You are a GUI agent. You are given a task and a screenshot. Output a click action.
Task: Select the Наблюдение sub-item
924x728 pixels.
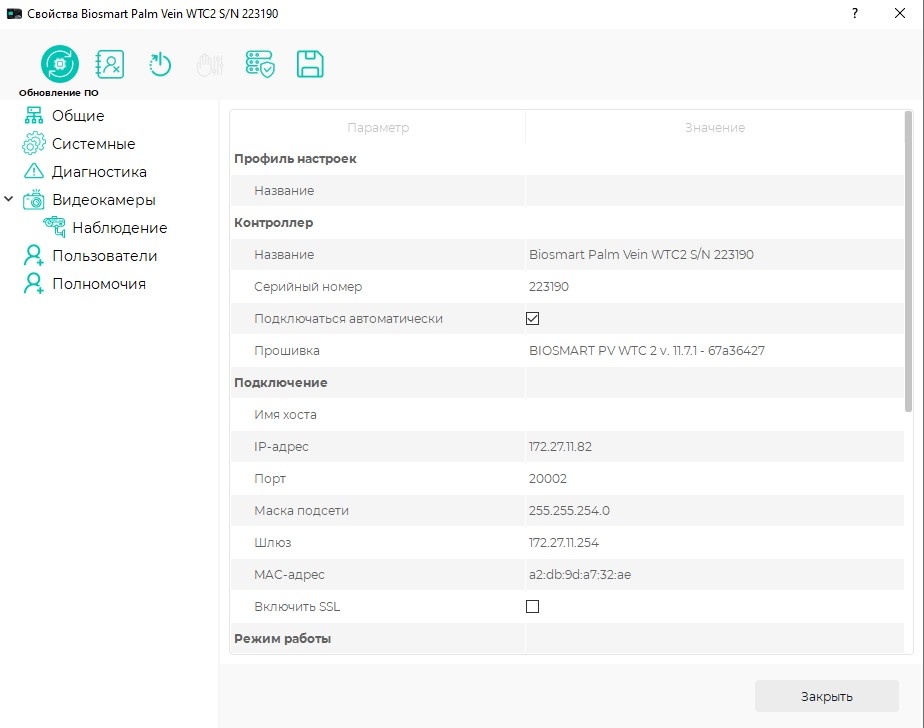click(x=120, y=228)
